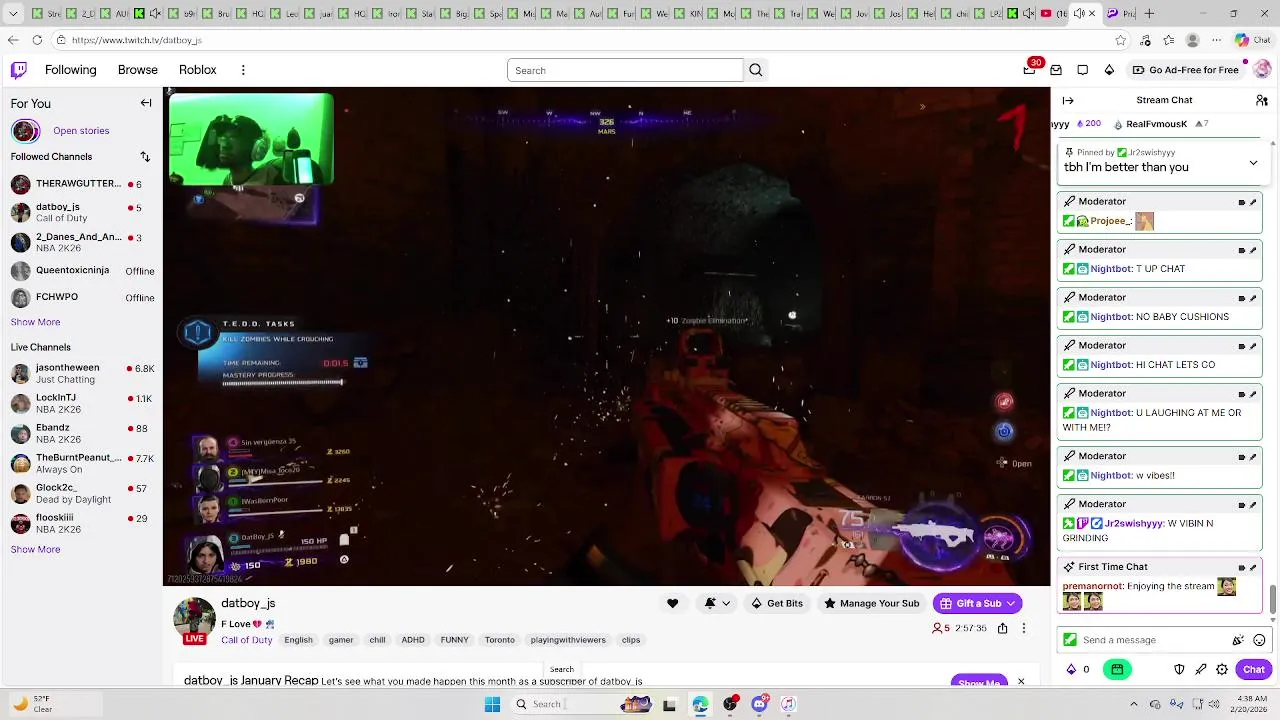
Task: Go to Twitch home via logo
Action: 19,70
